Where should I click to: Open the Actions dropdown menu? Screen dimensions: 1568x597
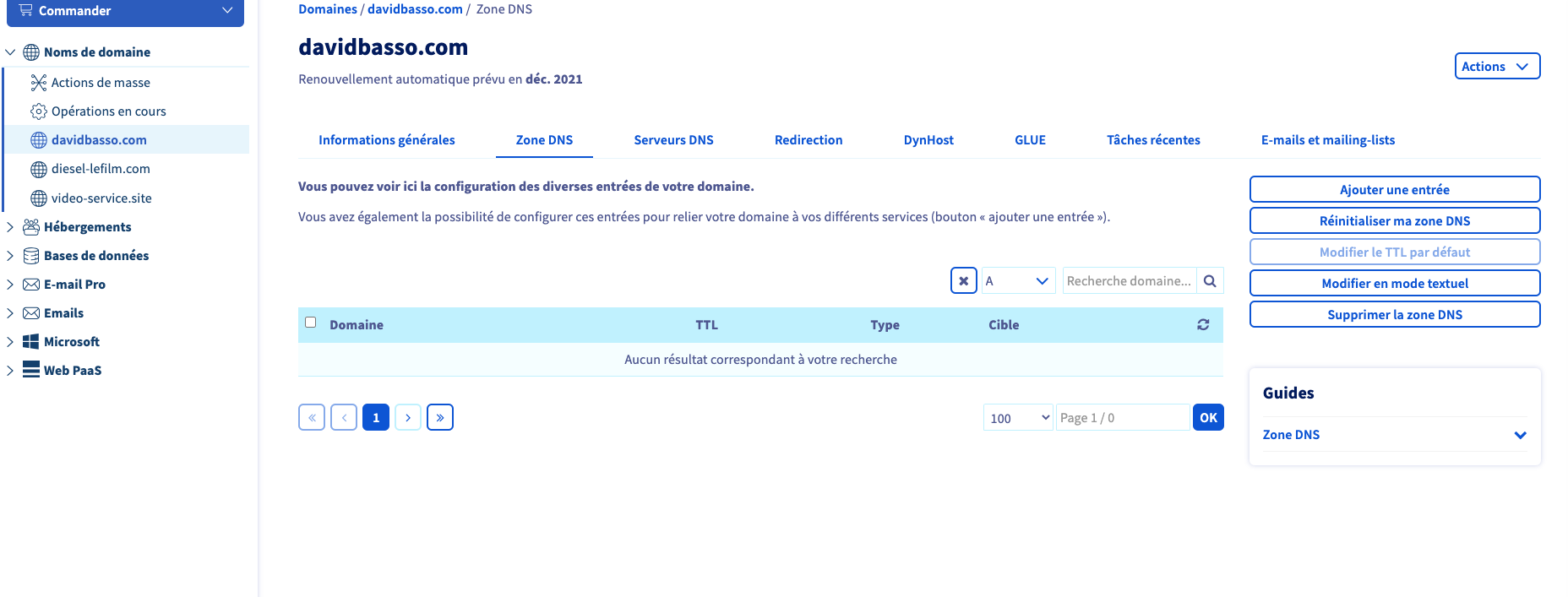[x=1496, y=67]
